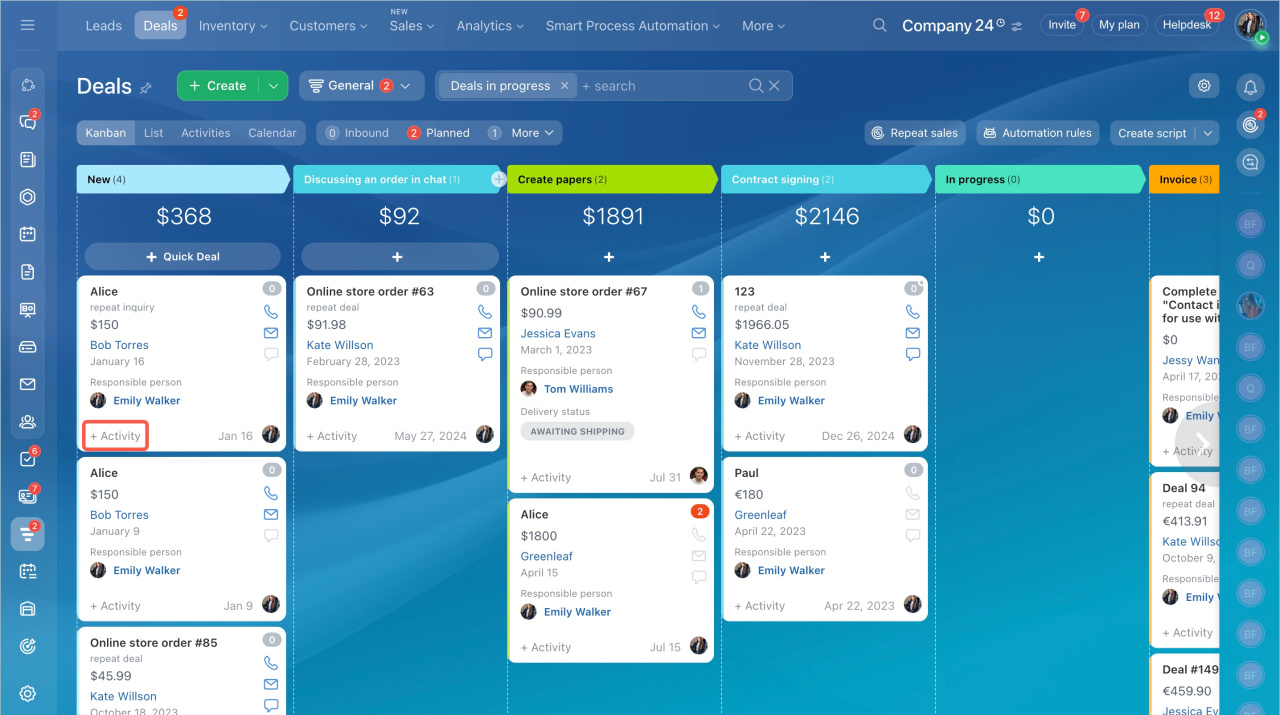1280x715 pixels.
Task: Open Deals page settings gear
Action: point(1204,86)
